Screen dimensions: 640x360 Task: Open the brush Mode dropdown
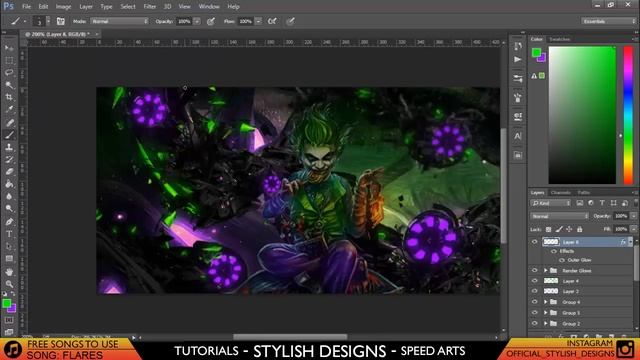[x=119, y=21]
